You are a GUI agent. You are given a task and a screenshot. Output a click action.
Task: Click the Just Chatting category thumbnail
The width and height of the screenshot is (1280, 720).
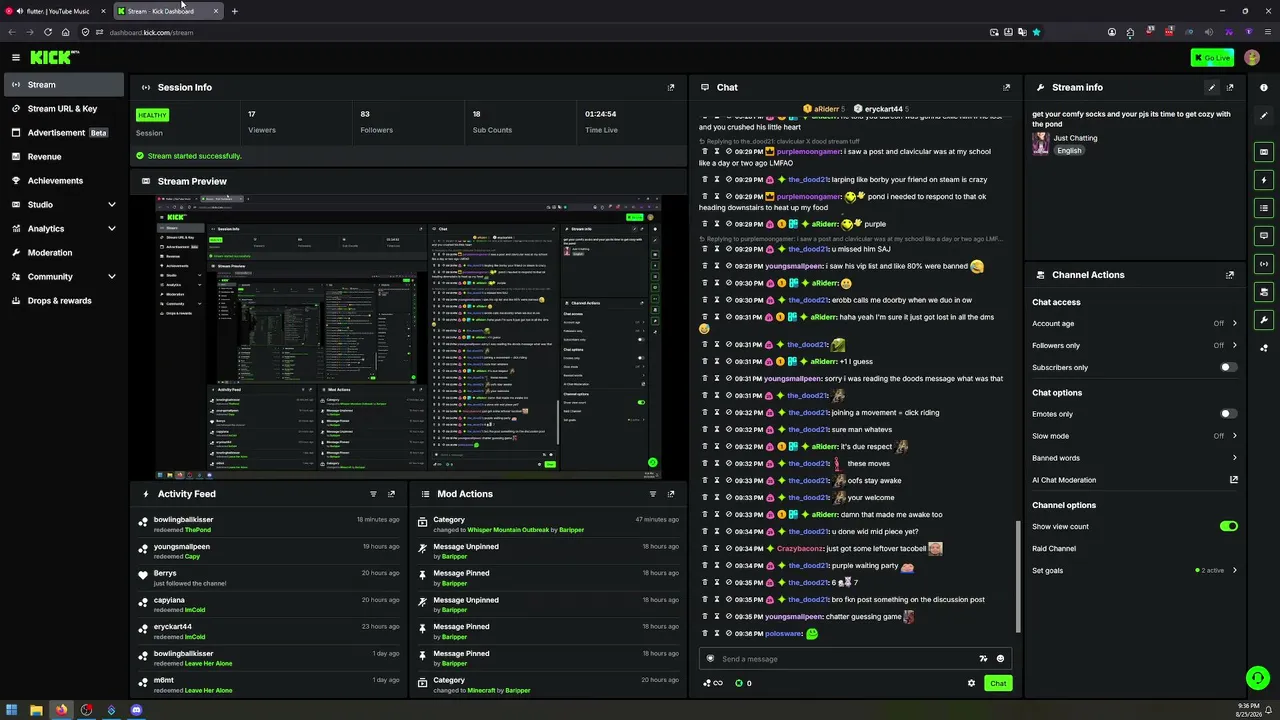pos(1041,143)
